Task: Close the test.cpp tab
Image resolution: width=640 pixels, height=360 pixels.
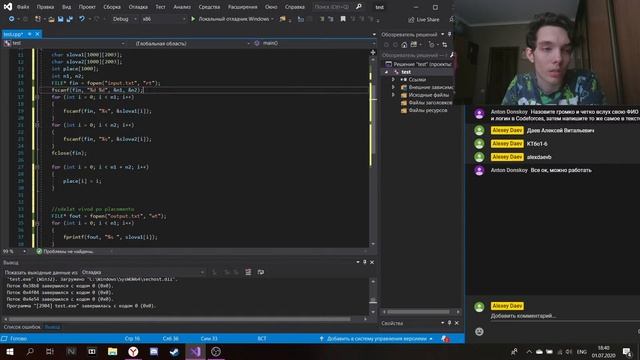Action: click(37, 34)
